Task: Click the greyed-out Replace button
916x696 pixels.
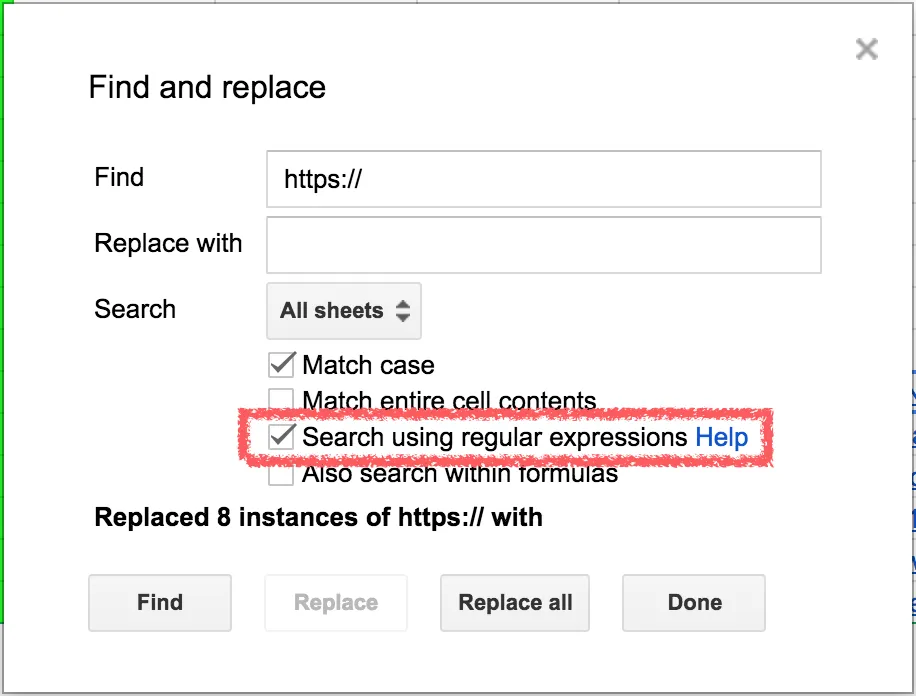Action: coord(336,603)
